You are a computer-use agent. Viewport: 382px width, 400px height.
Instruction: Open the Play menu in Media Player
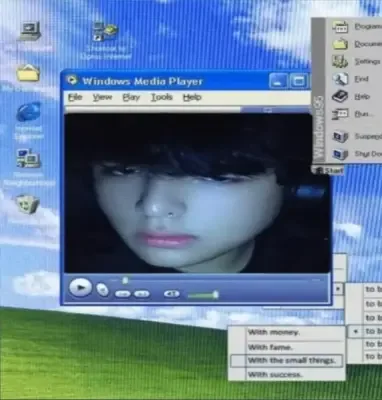point(131,97)
